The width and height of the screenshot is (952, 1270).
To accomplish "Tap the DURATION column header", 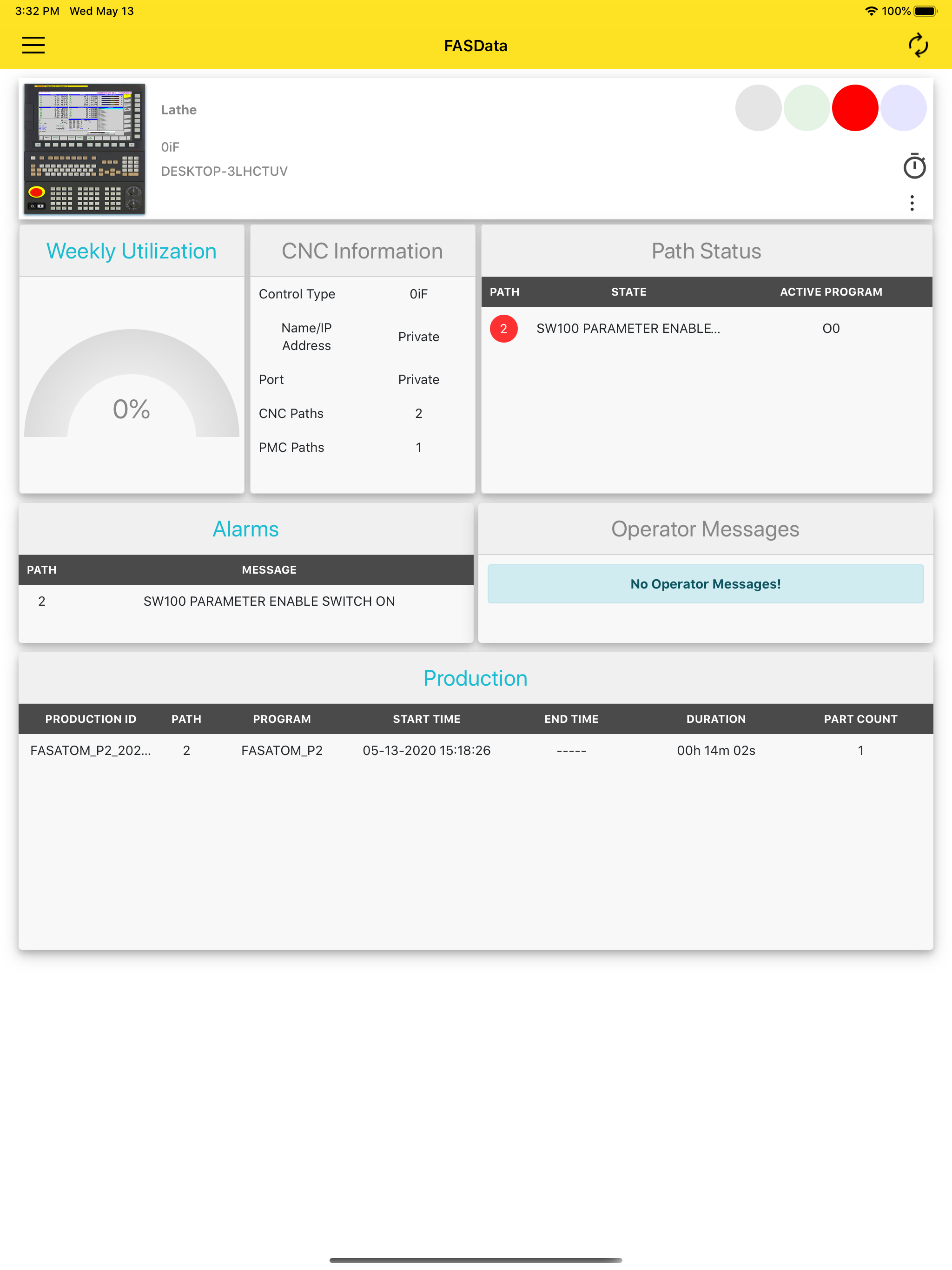I will [716, 719].
